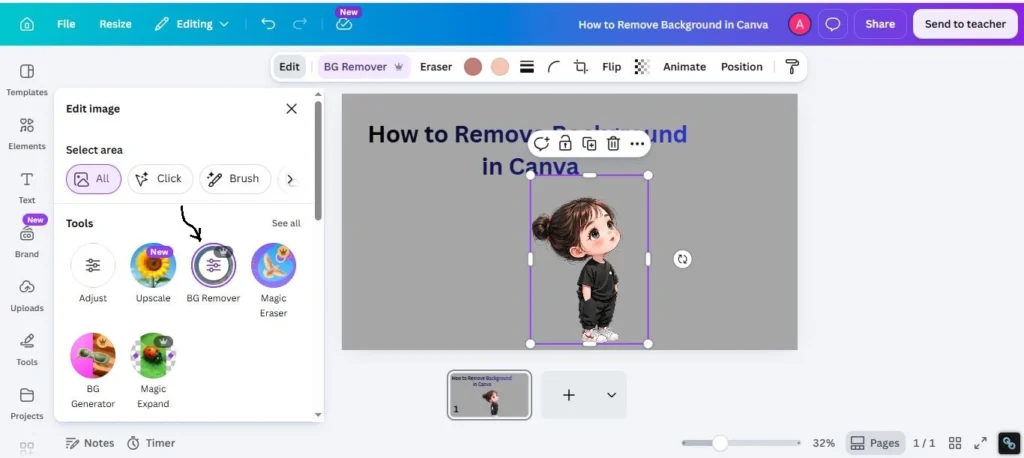Open BG Remover in Tools panel

214,273
